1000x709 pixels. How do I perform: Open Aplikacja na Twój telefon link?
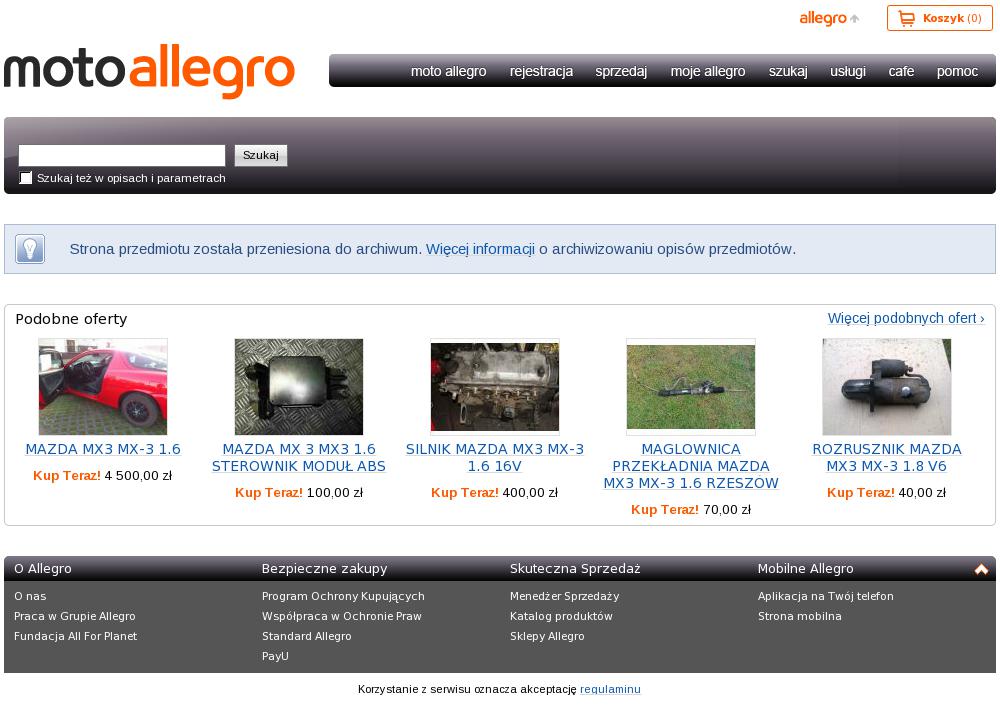point(825,596)
